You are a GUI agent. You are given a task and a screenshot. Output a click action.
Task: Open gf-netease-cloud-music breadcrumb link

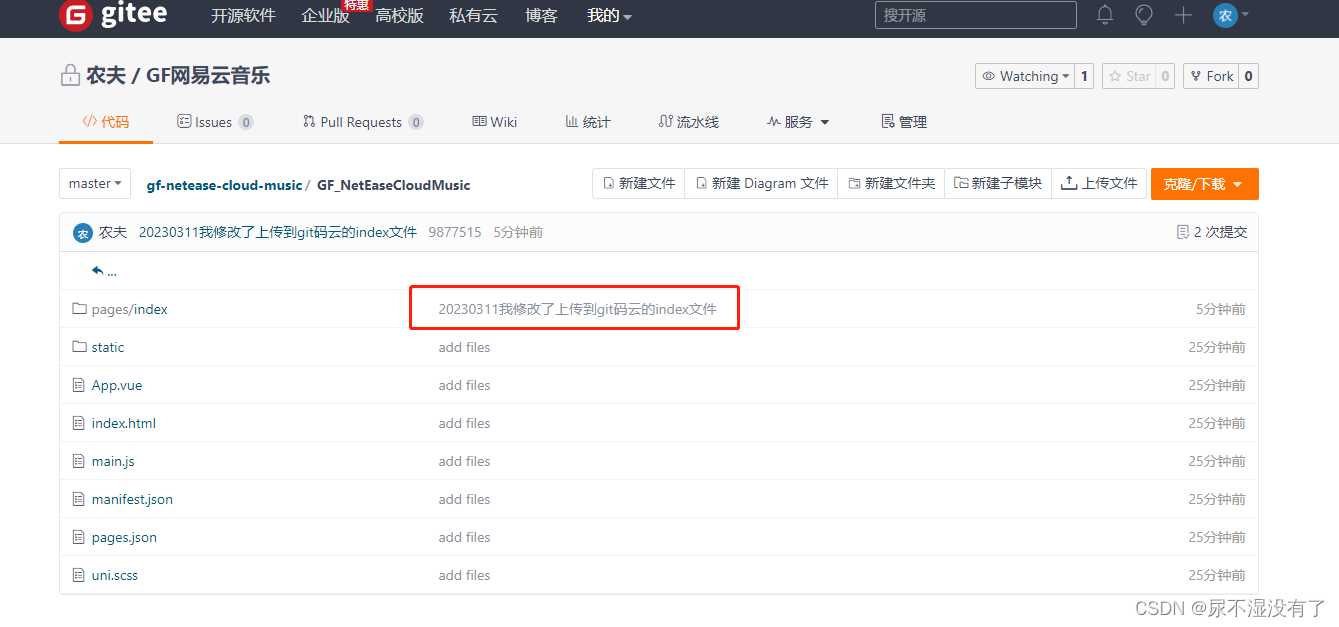[x=224, y=185]
